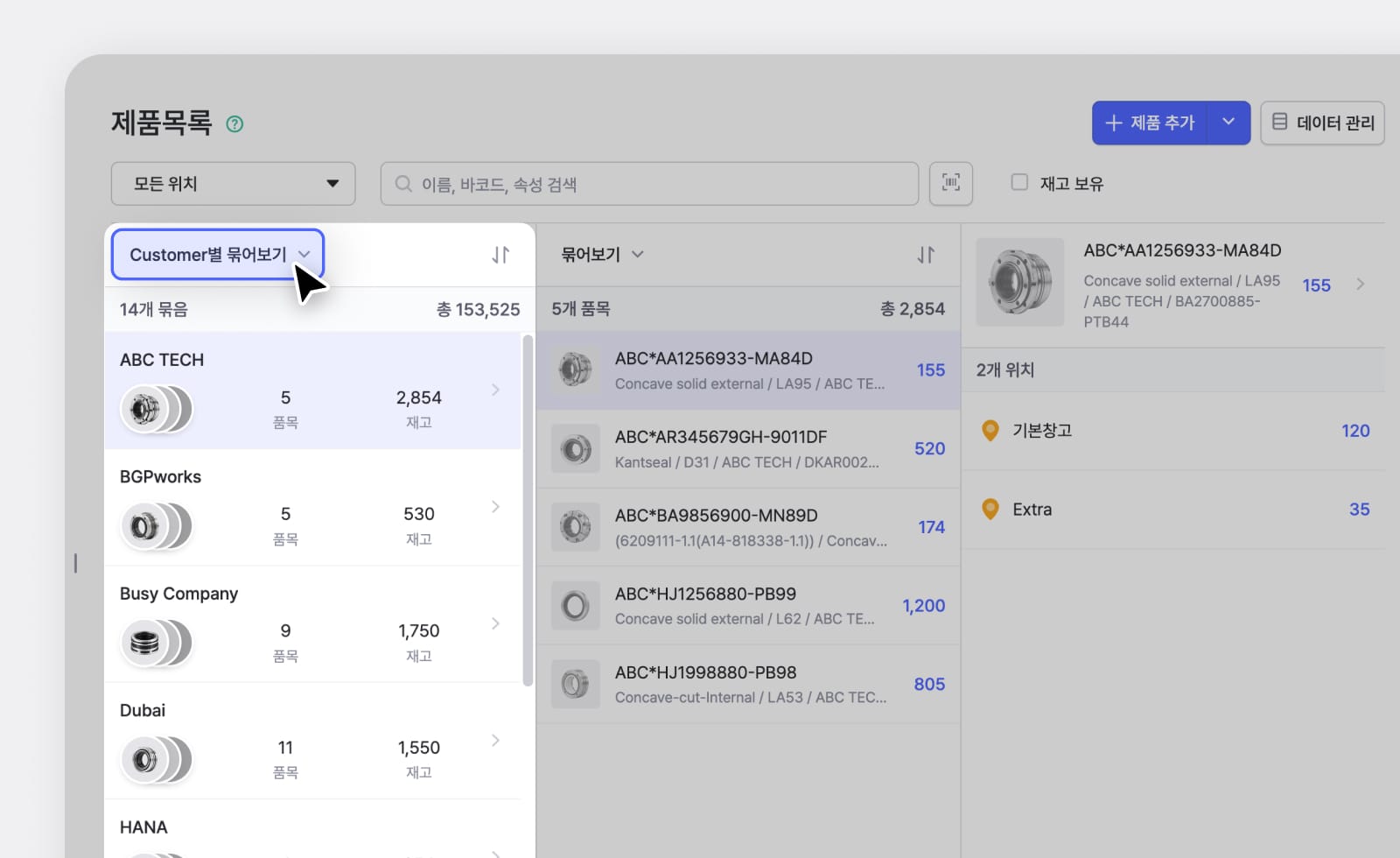
Task: Click the sort icon in customer group panel
Action: pos(500,255)
